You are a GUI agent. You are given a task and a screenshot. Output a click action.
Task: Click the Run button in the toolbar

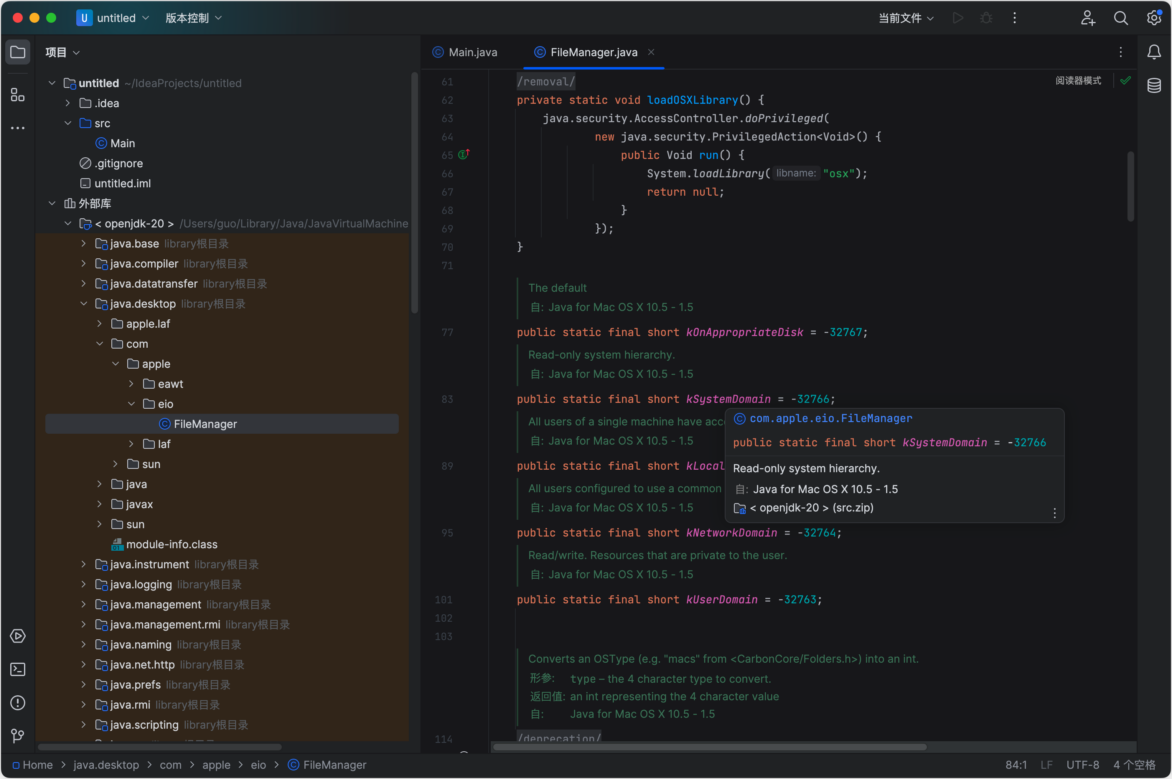(x=957, y=18)
